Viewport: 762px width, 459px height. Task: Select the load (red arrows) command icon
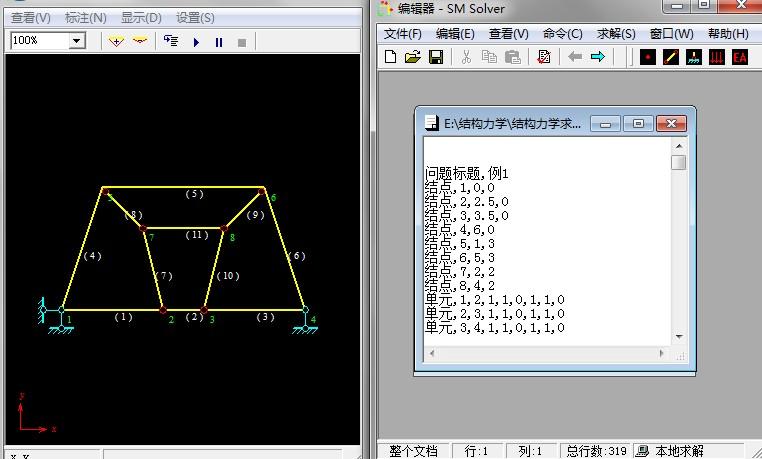pyautogui.click(x=717, y=57)
